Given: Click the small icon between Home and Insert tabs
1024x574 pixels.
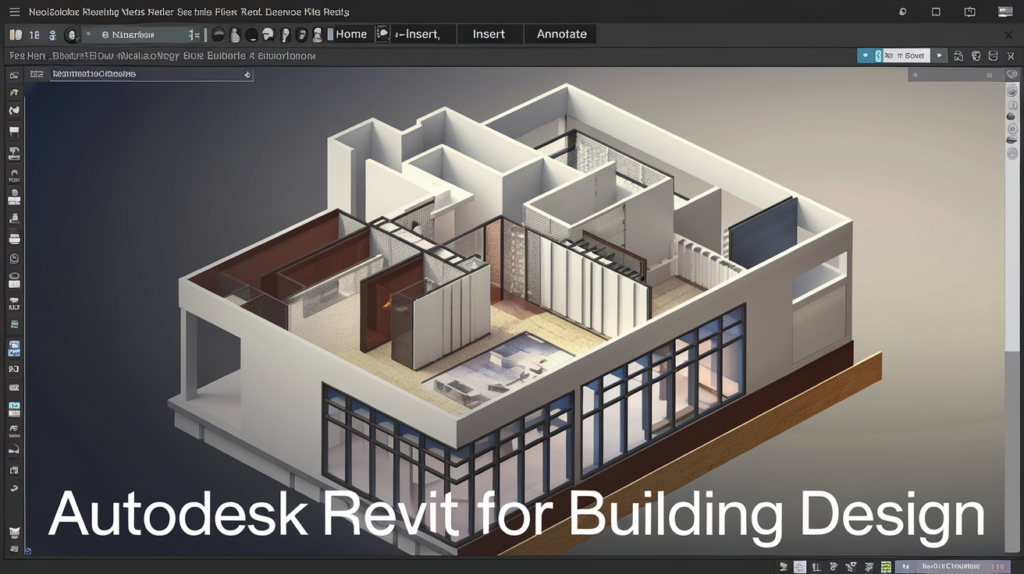Looking at the screenshot, I should pyautogui.click(x=382, y=34).
